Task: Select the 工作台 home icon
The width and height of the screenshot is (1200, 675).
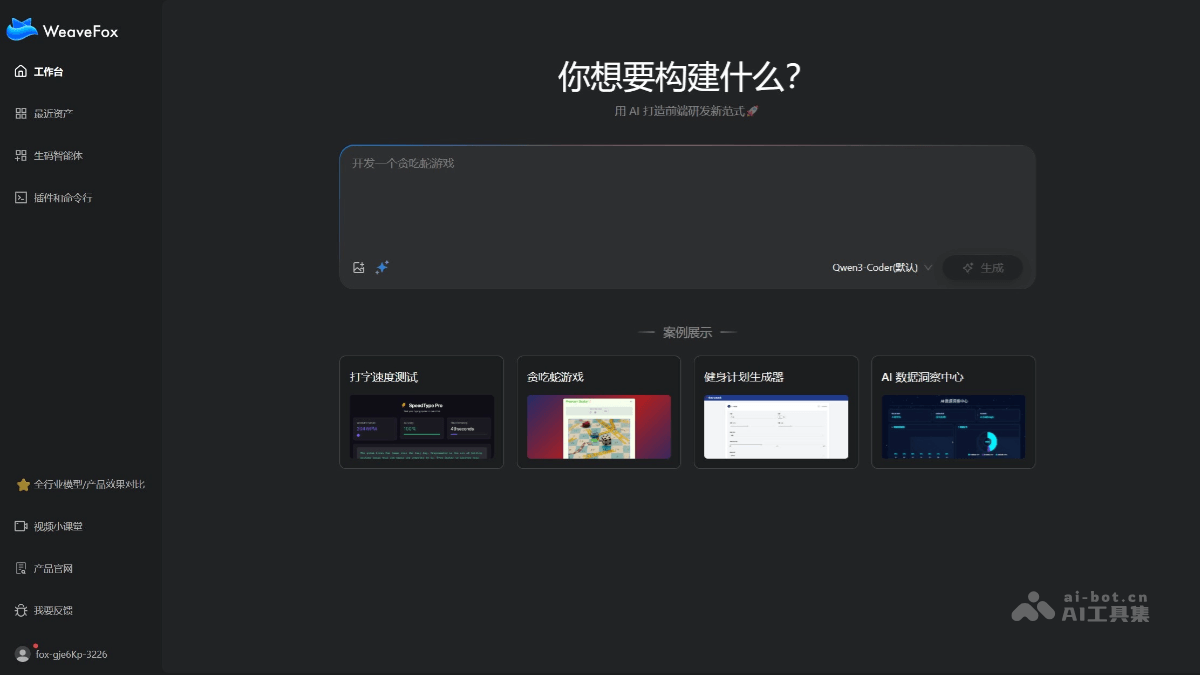Action: [21, 71]
